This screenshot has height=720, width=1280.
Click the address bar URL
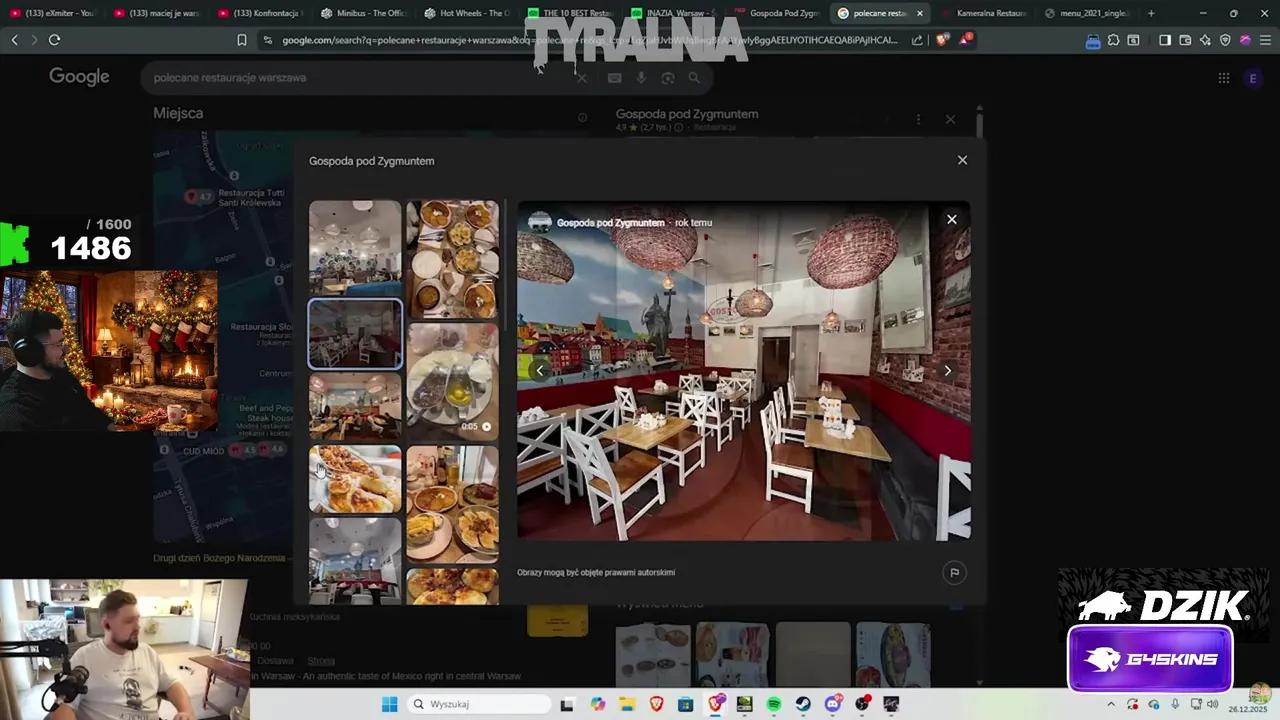[589, 40]
